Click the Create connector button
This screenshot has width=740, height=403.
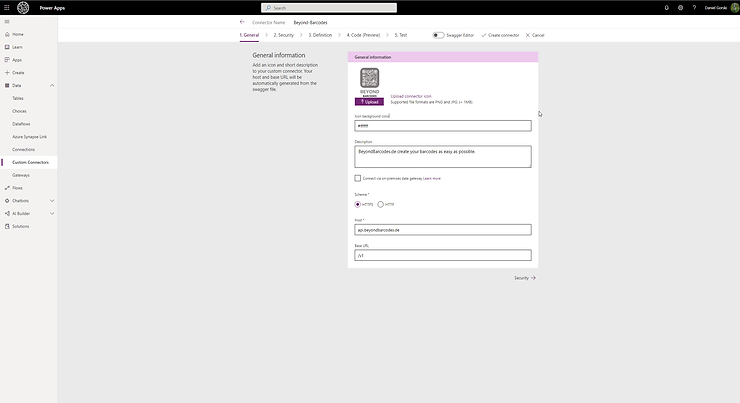500,35
